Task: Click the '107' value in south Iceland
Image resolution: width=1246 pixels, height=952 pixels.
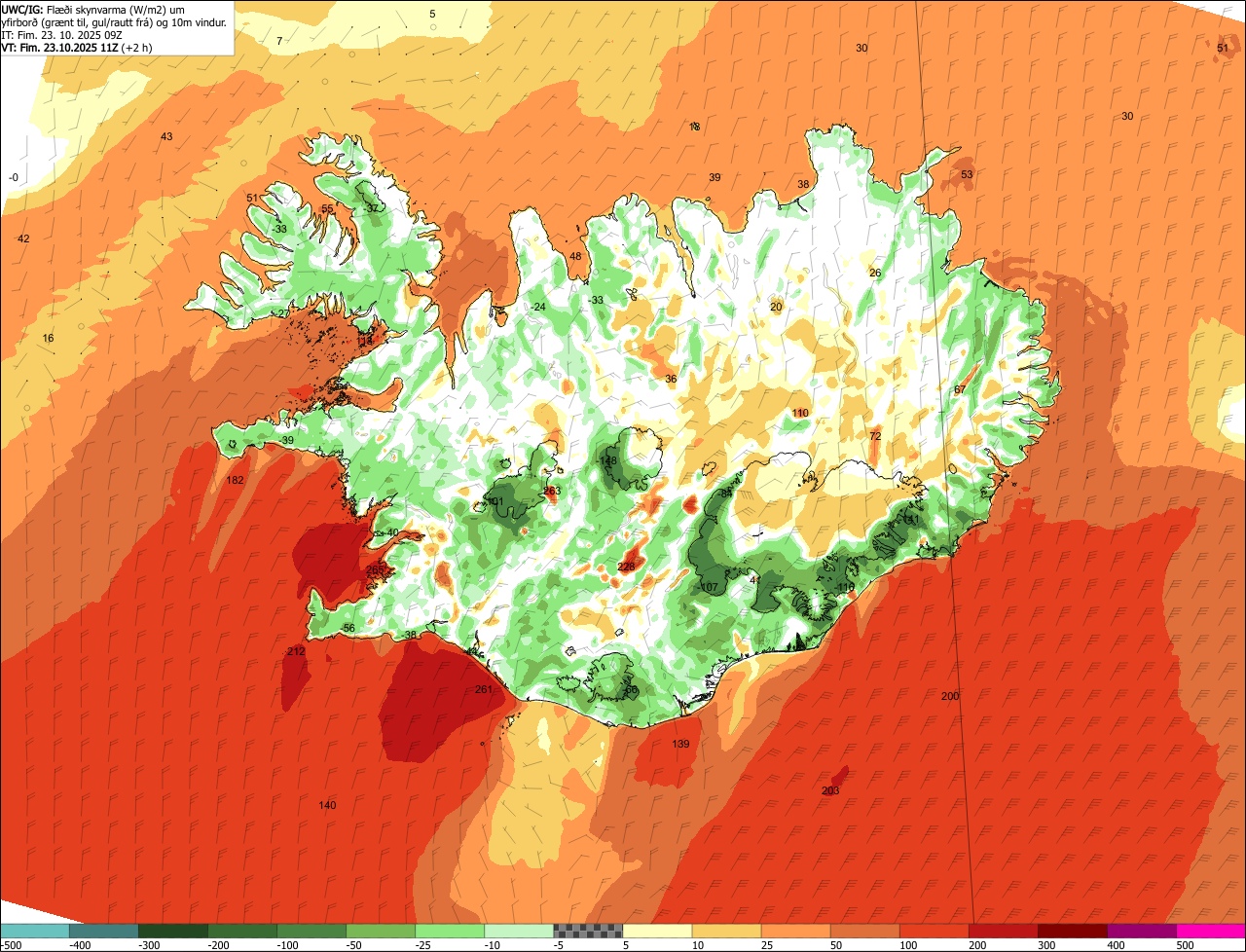Action: 709,587
